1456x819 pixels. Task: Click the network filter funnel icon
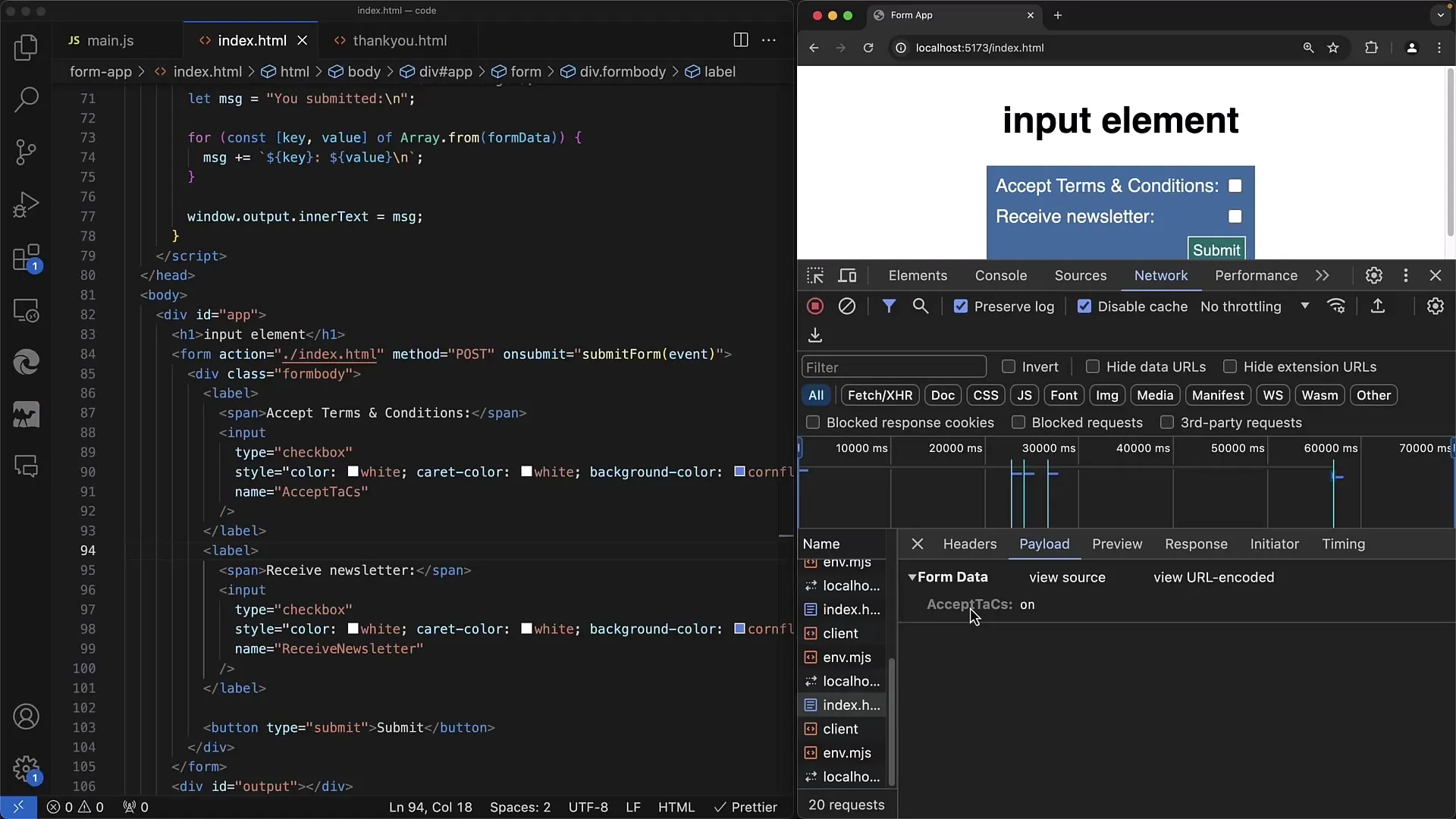pyautogui.click(x=888, y=306)
